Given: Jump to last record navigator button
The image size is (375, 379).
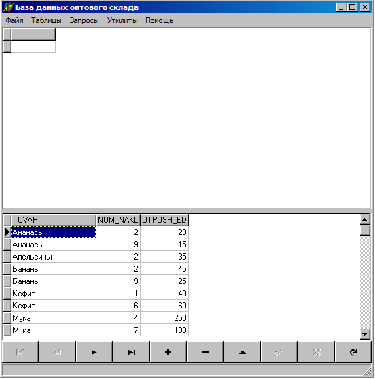Looking at the screenshot, I should click(131, 352).
